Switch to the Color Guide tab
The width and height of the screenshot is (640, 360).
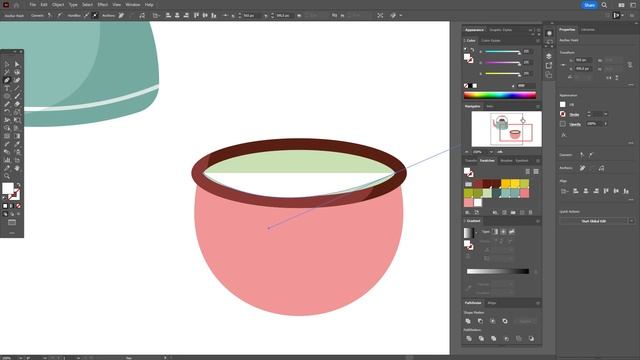pos(491,40)
